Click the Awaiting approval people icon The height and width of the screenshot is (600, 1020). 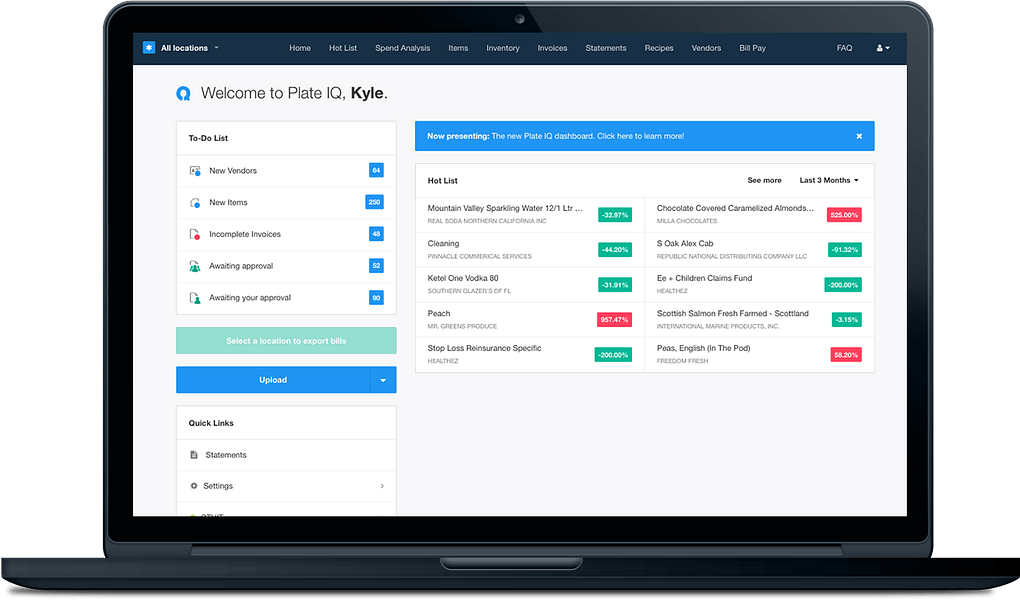pyautogui.click(x=195, y=266)
